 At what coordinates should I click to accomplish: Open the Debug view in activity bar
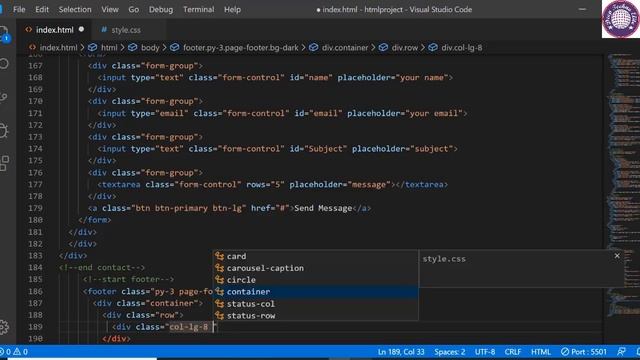pyautogui.click(x=3, y=131)
